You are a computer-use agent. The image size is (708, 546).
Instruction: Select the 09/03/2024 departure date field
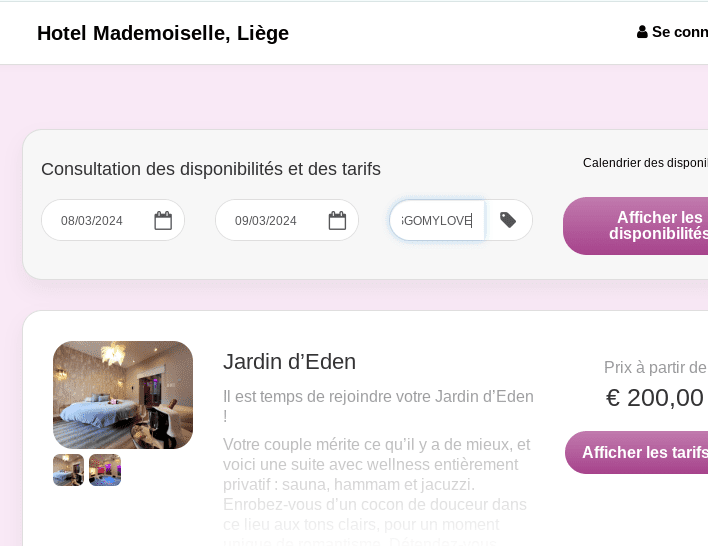tap(287, 220)
